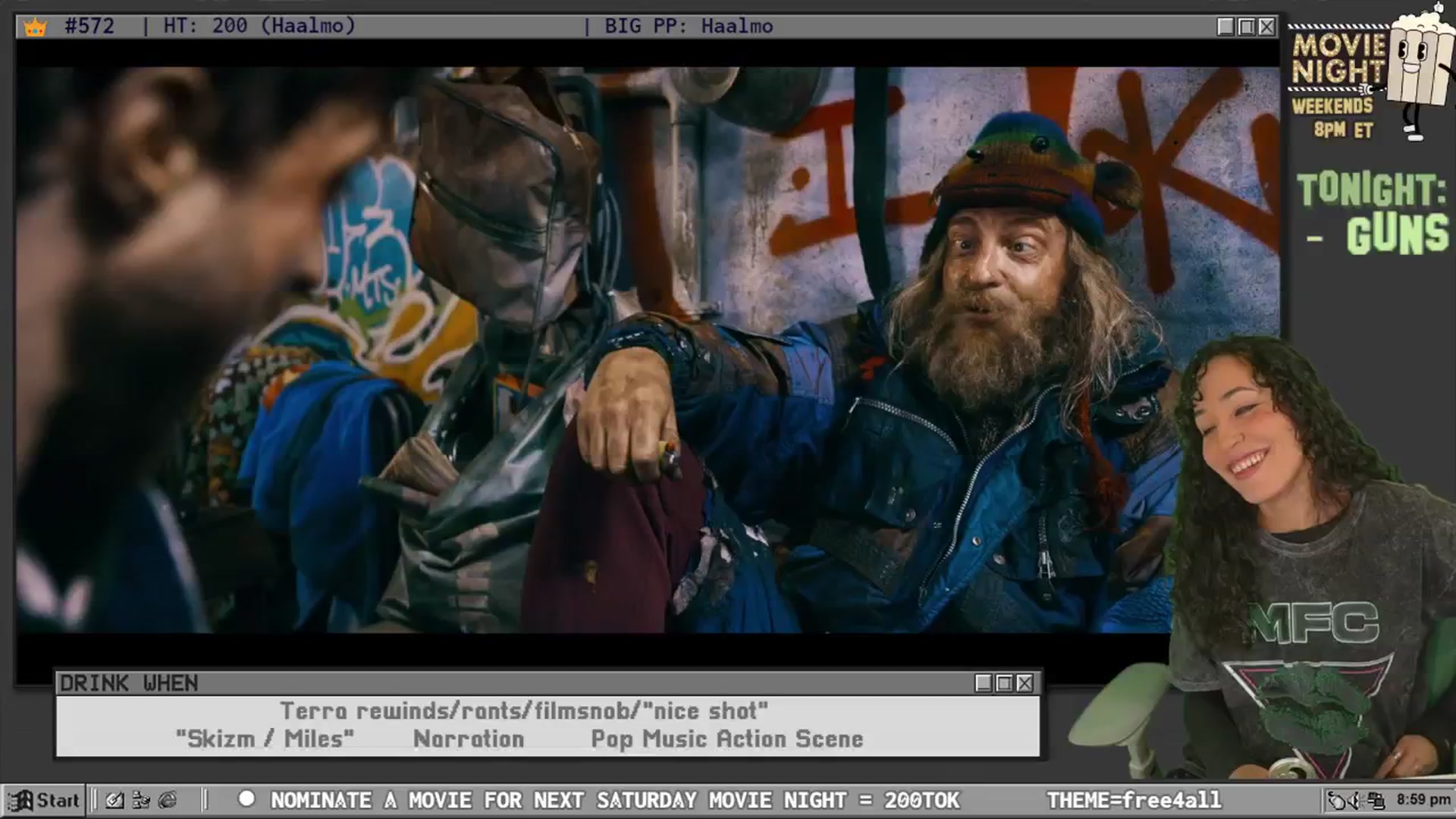The height and width of the screenshot is (819, 1456).
Task: Click the 8:59 pm taskbar clock
Action: click(x=1423, y=799)
